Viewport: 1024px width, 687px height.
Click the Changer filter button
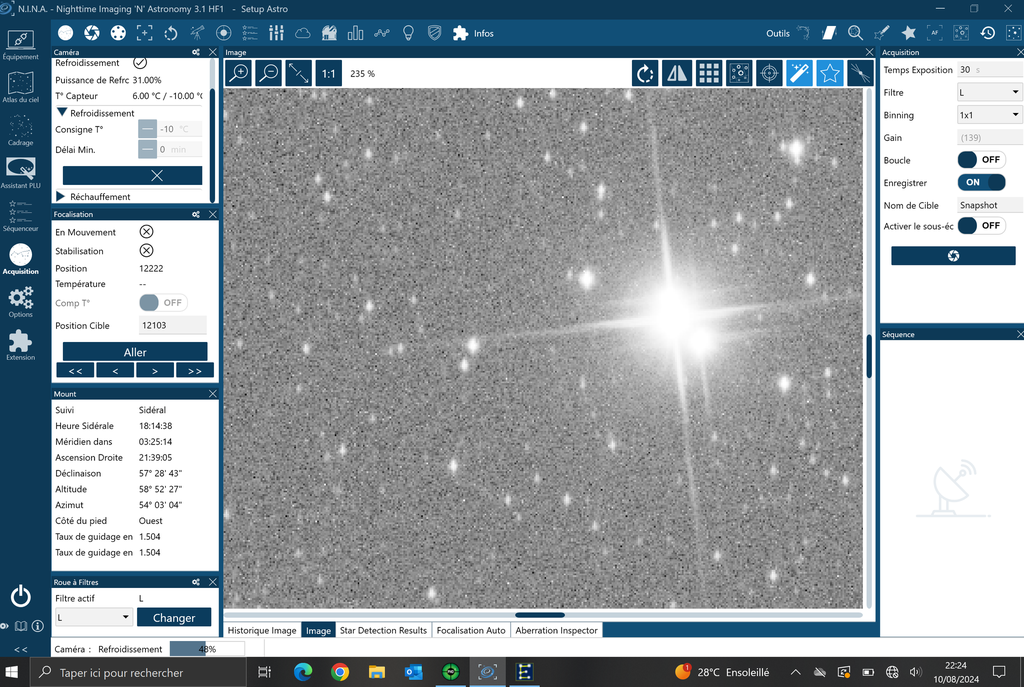point(174,617)
